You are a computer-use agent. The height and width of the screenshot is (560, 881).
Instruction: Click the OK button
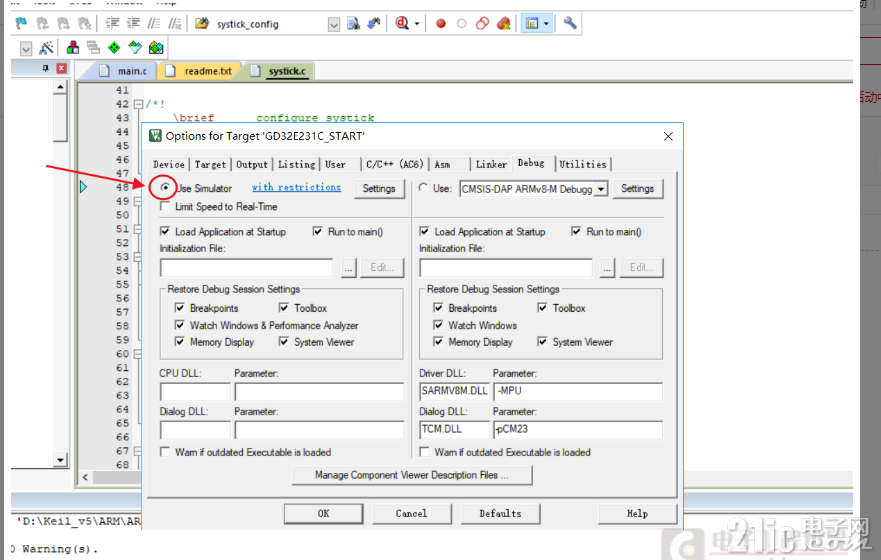(323, 513)
